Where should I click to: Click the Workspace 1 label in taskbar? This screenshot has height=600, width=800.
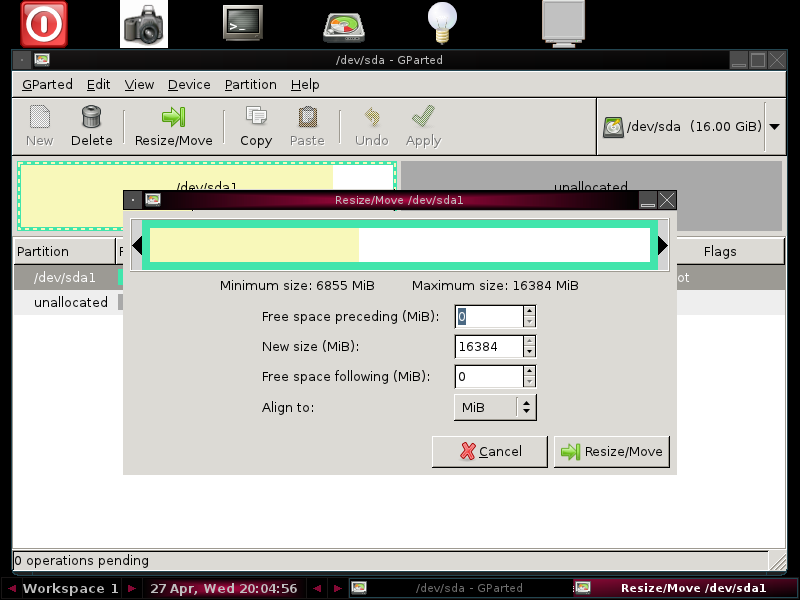click(x=70, y=588)
